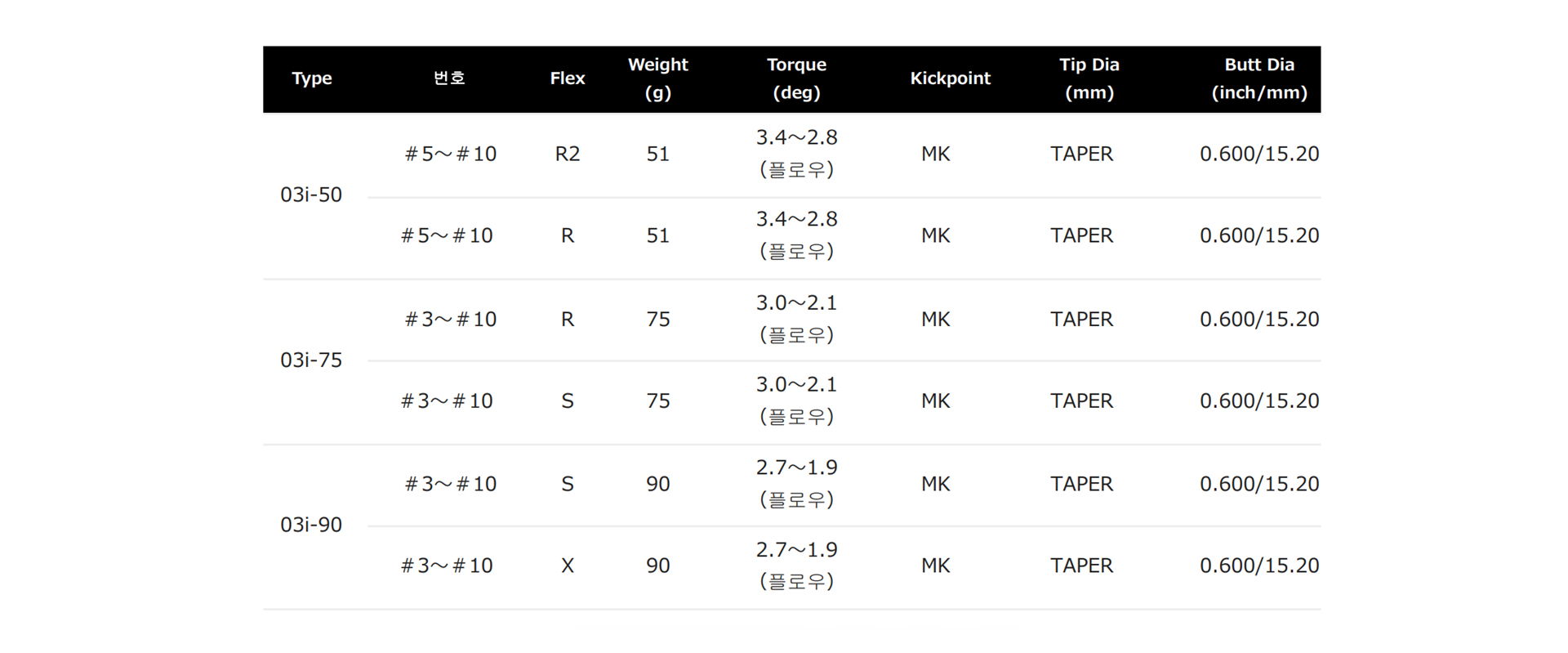Click the 3.4~2.8 torque in R2 row
The image size is (1568, 653).
[x=796, y=137]
